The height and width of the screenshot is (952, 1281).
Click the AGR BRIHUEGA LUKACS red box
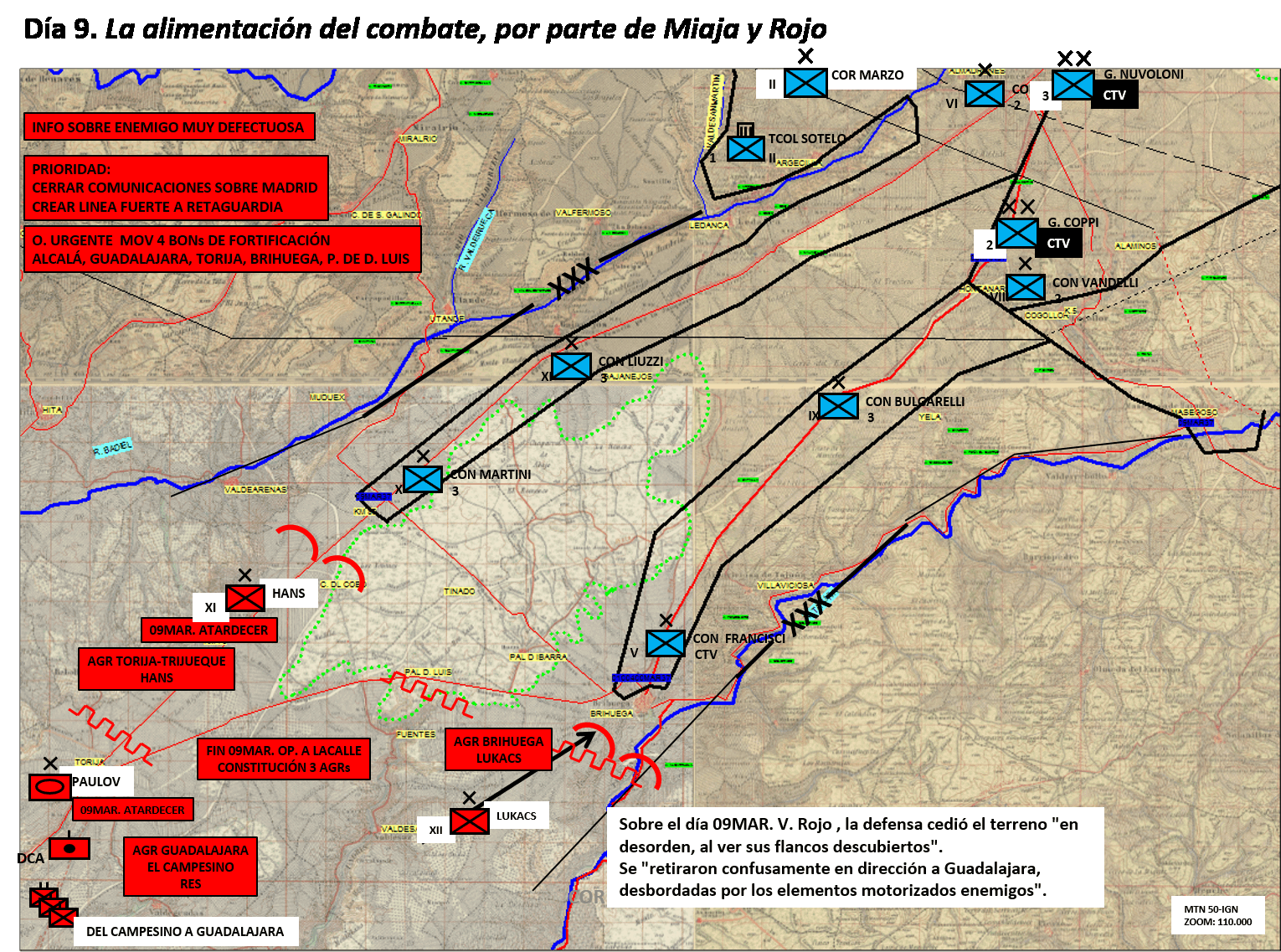(498, 749)
